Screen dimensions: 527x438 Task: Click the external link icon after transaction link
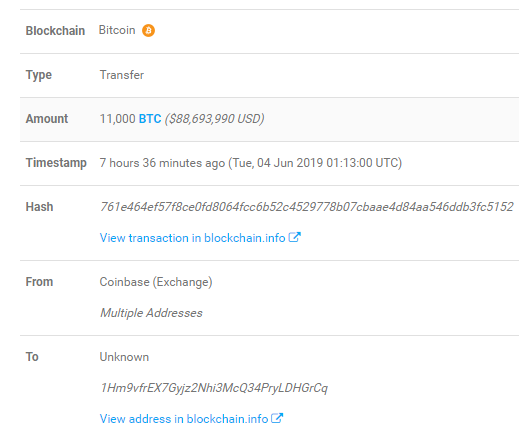click(x=295, y=237)
